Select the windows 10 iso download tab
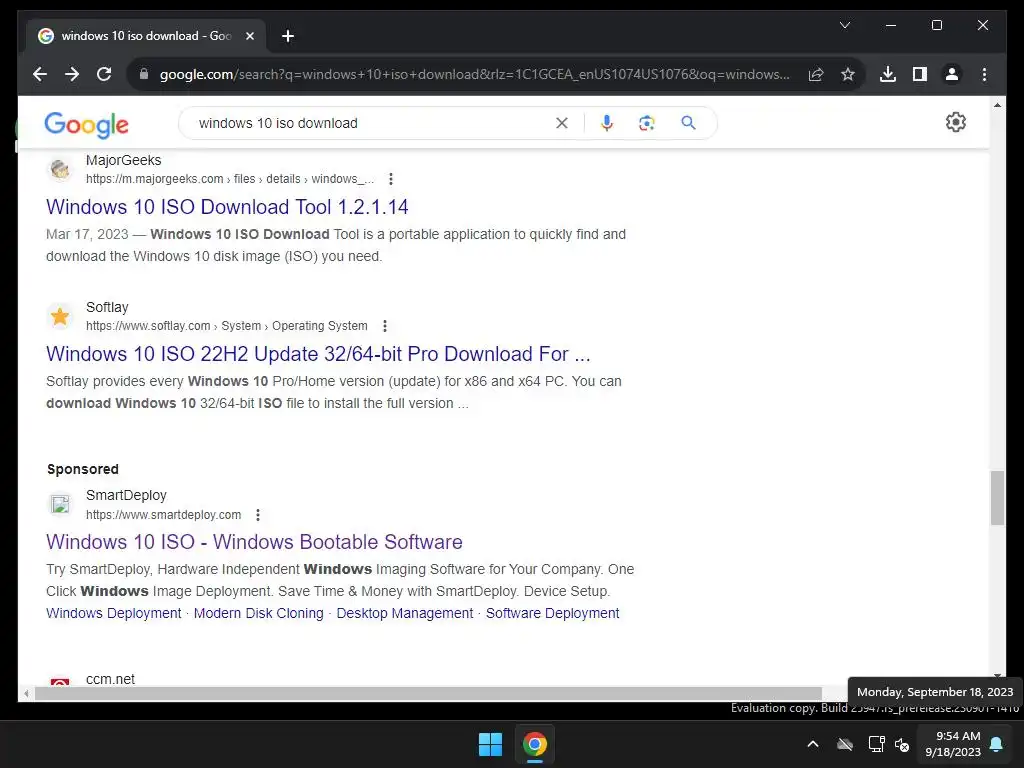Screen dimensions: 1024x768 click(146, 36)
